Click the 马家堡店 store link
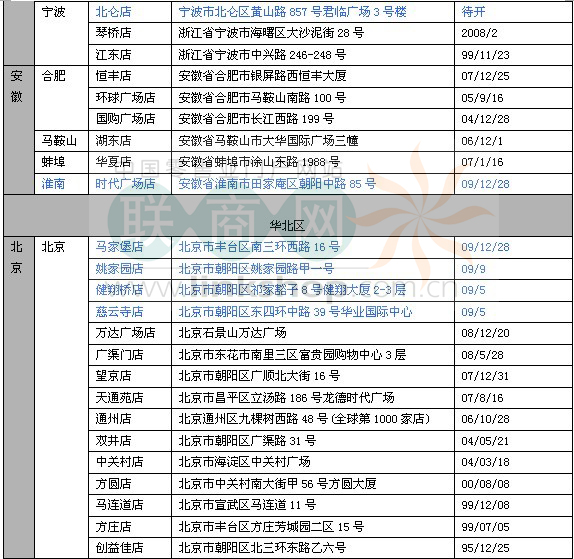The width and height of the screenshot is (574, 559). tap(119, 247)
